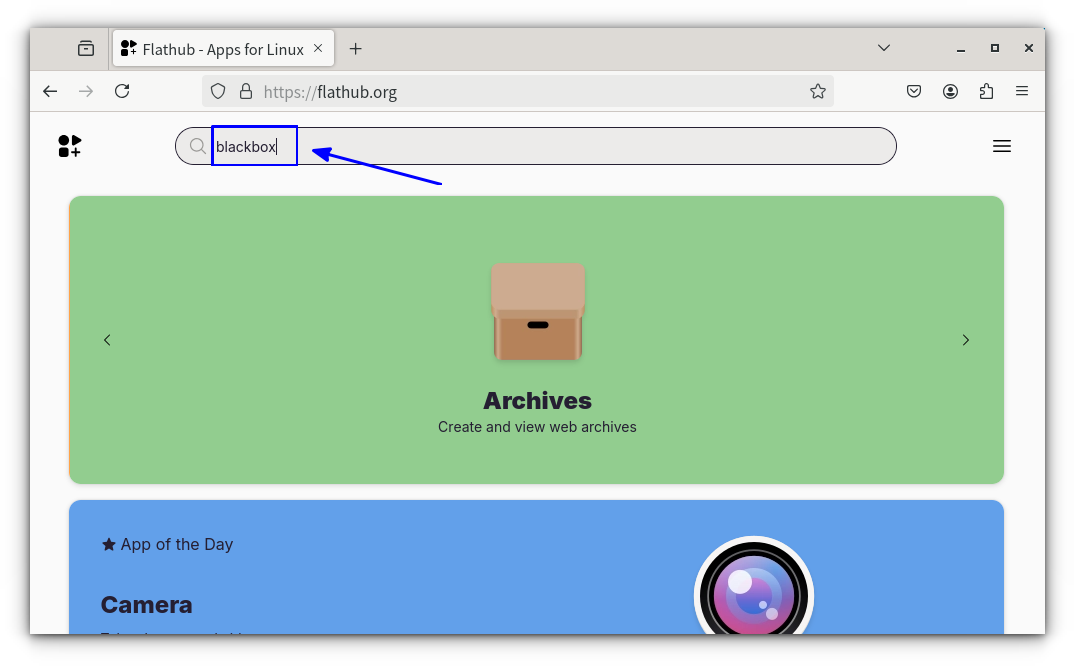Click the shield tracking protection icon
The height and width of the screenshot is (666, 1075).
[217, 91]
